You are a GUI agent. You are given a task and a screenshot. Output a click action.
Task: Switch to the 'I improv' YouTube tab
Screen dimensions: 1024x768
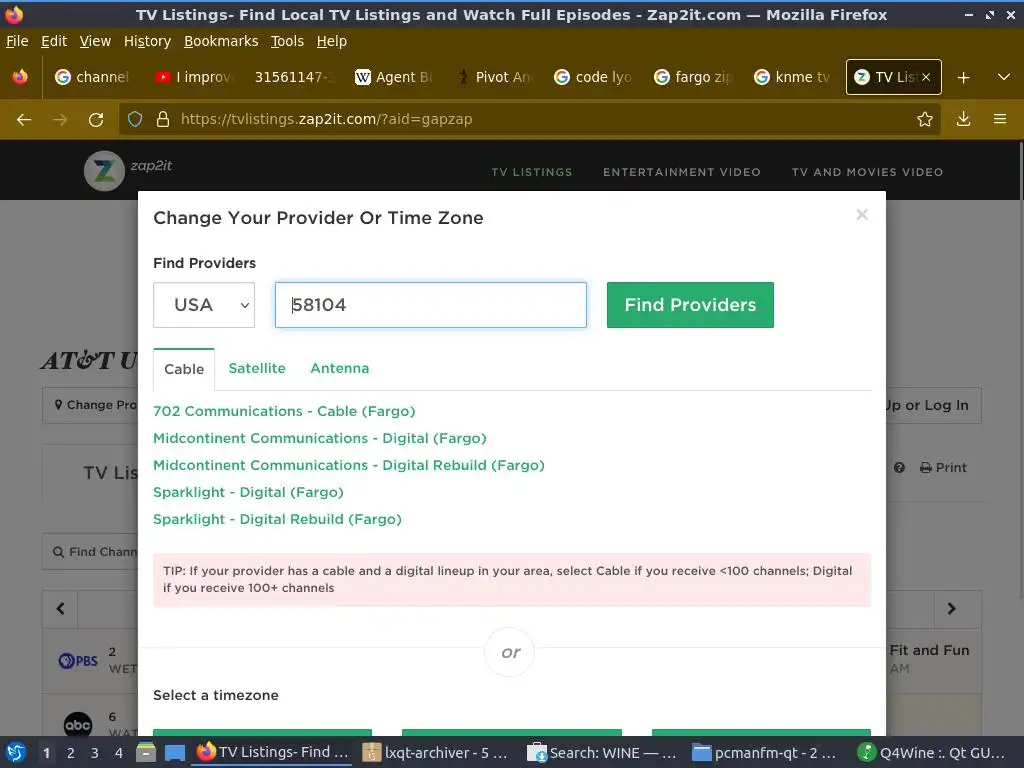click(194, 77)
